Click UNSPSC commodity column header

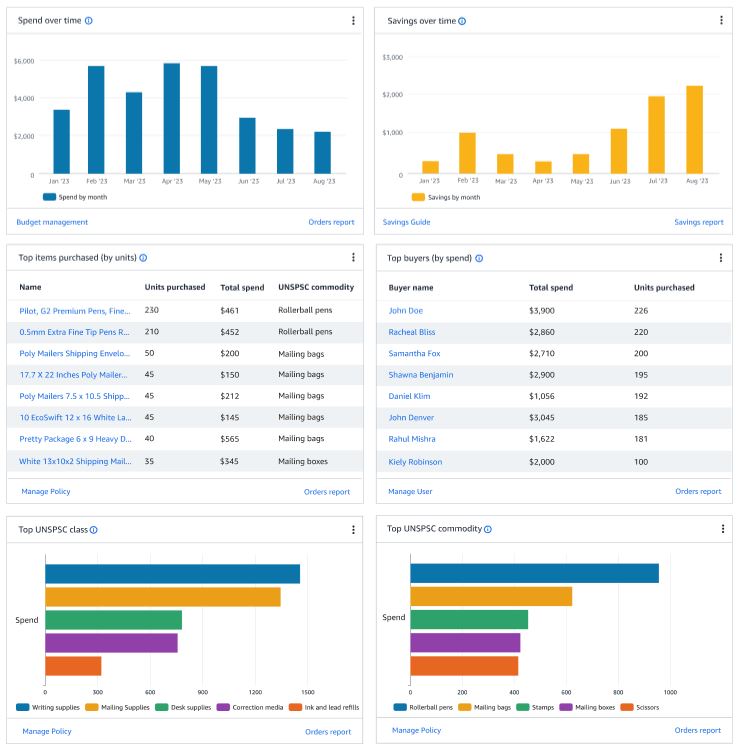pyautogui.click(x=316, y=287)
